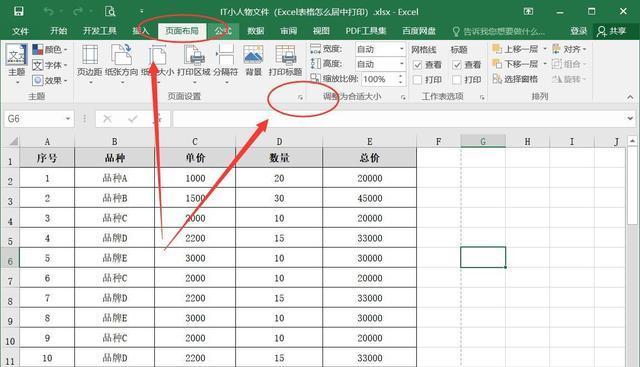Open 效果 theme effects menu
The height and width of the screenshot is (367, 640).
50,80
